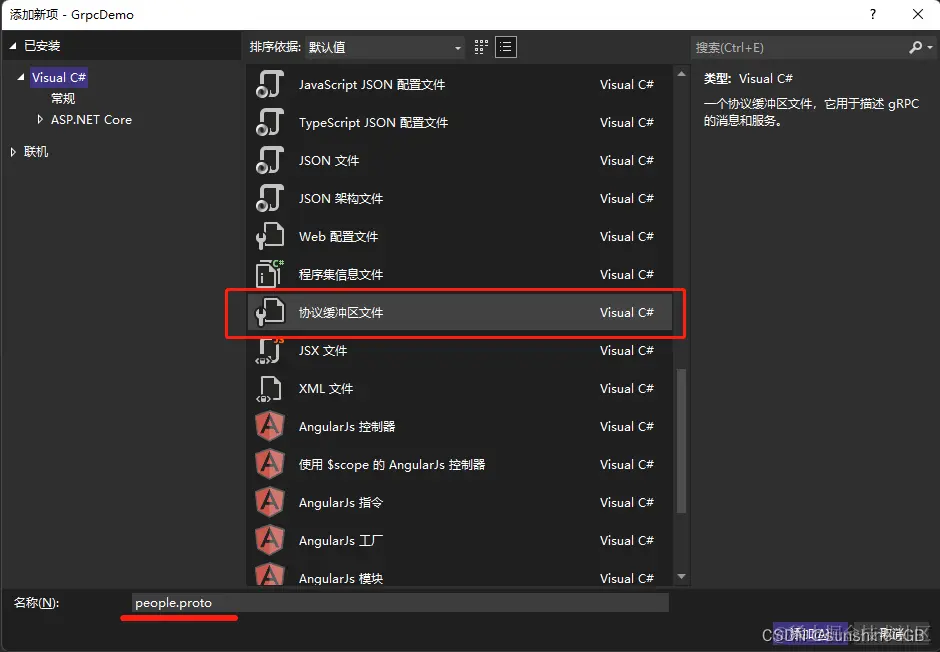This screenshot has width=940, height=652.
Task: Switch to medium icons list view
Action: [x=506, y=47]
